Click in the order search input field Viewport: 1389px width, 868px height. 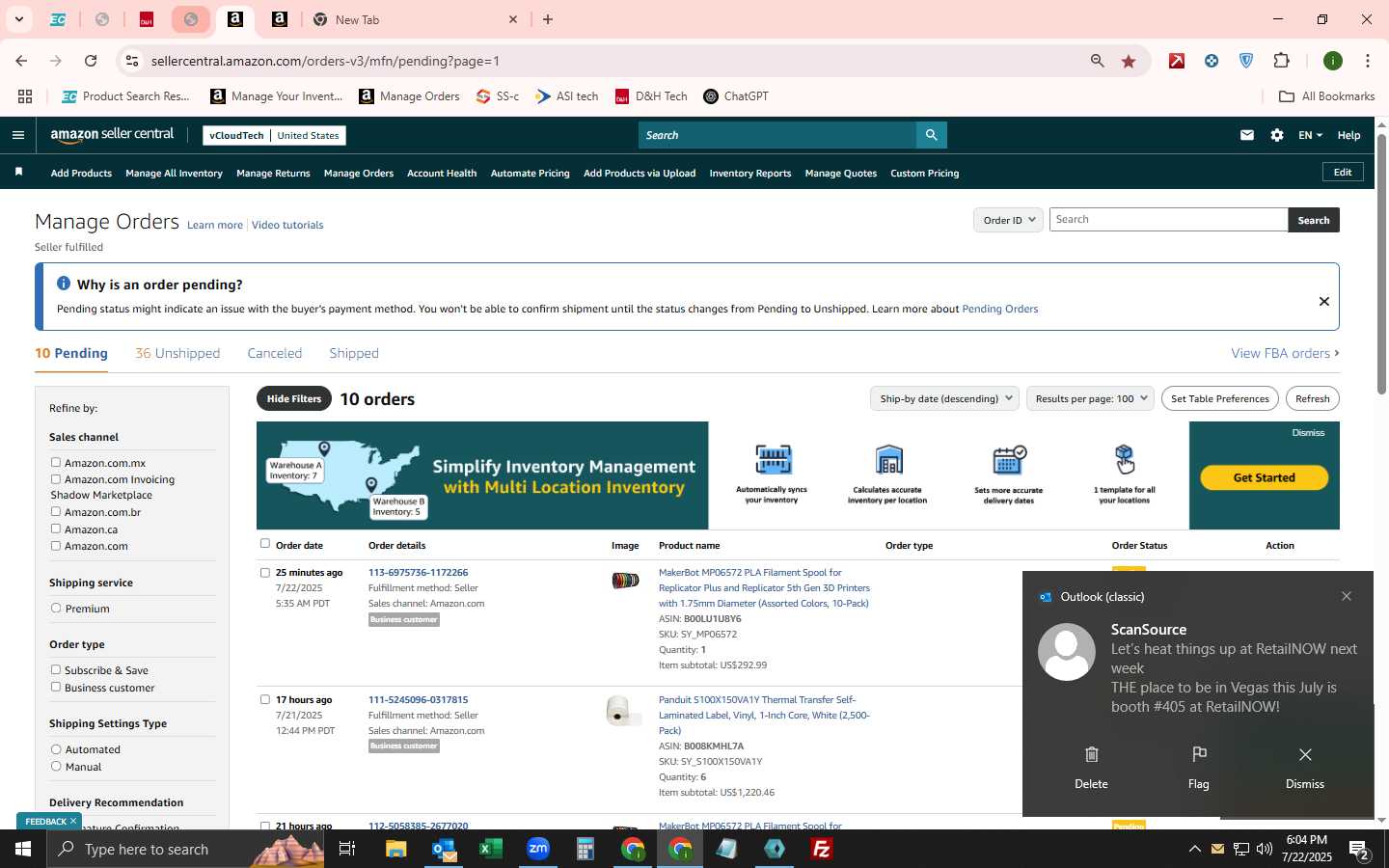tap(1168, 220)
